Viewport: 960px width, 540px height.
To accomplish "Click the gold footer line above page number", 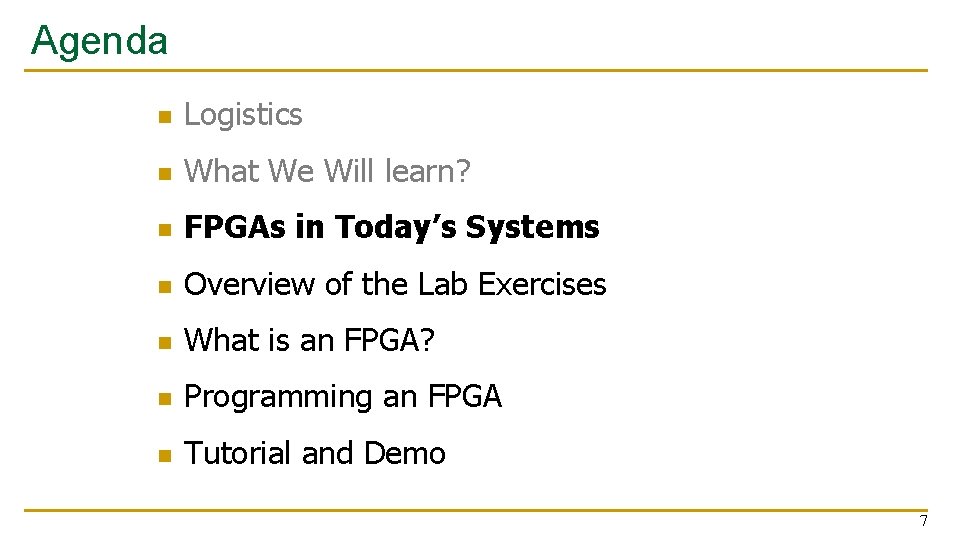I will click(476, 510).
